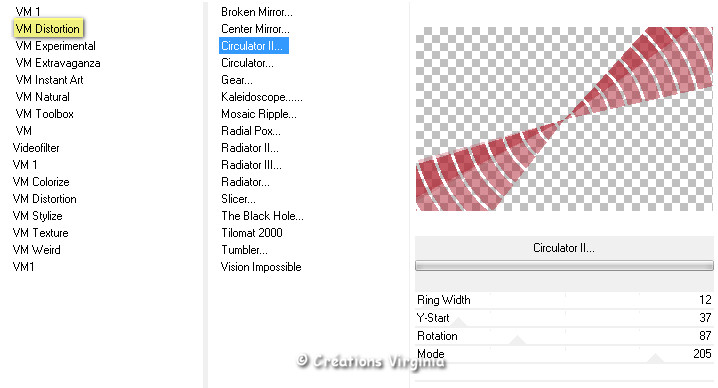
Task: Click the red swirl filter preview image
Action: click(564, 119)
